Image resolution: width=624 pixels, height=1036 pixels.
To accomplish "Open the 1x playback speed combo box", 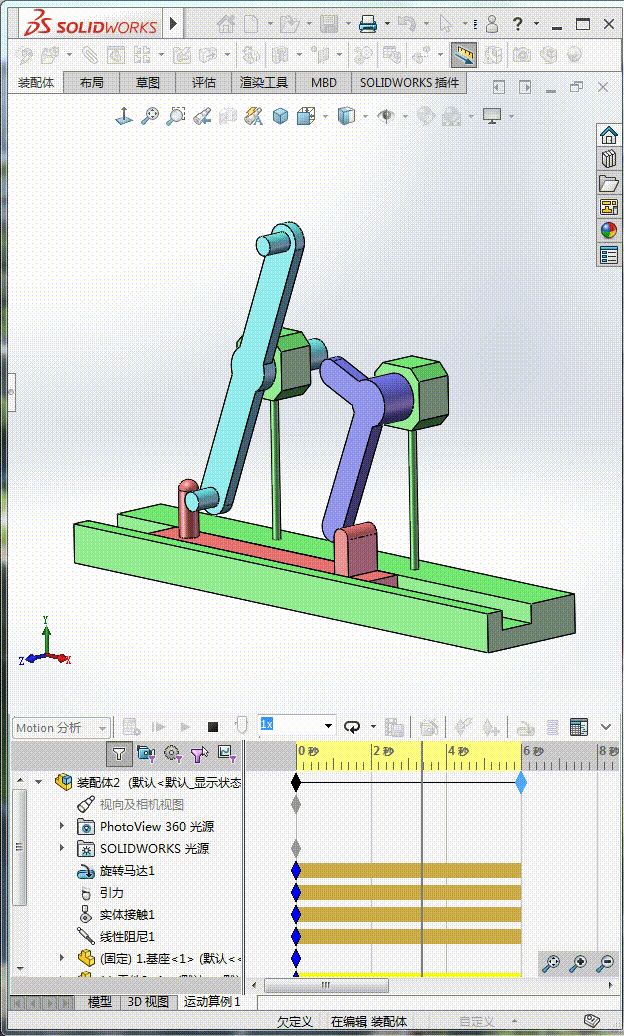I will tap(296, 725).
